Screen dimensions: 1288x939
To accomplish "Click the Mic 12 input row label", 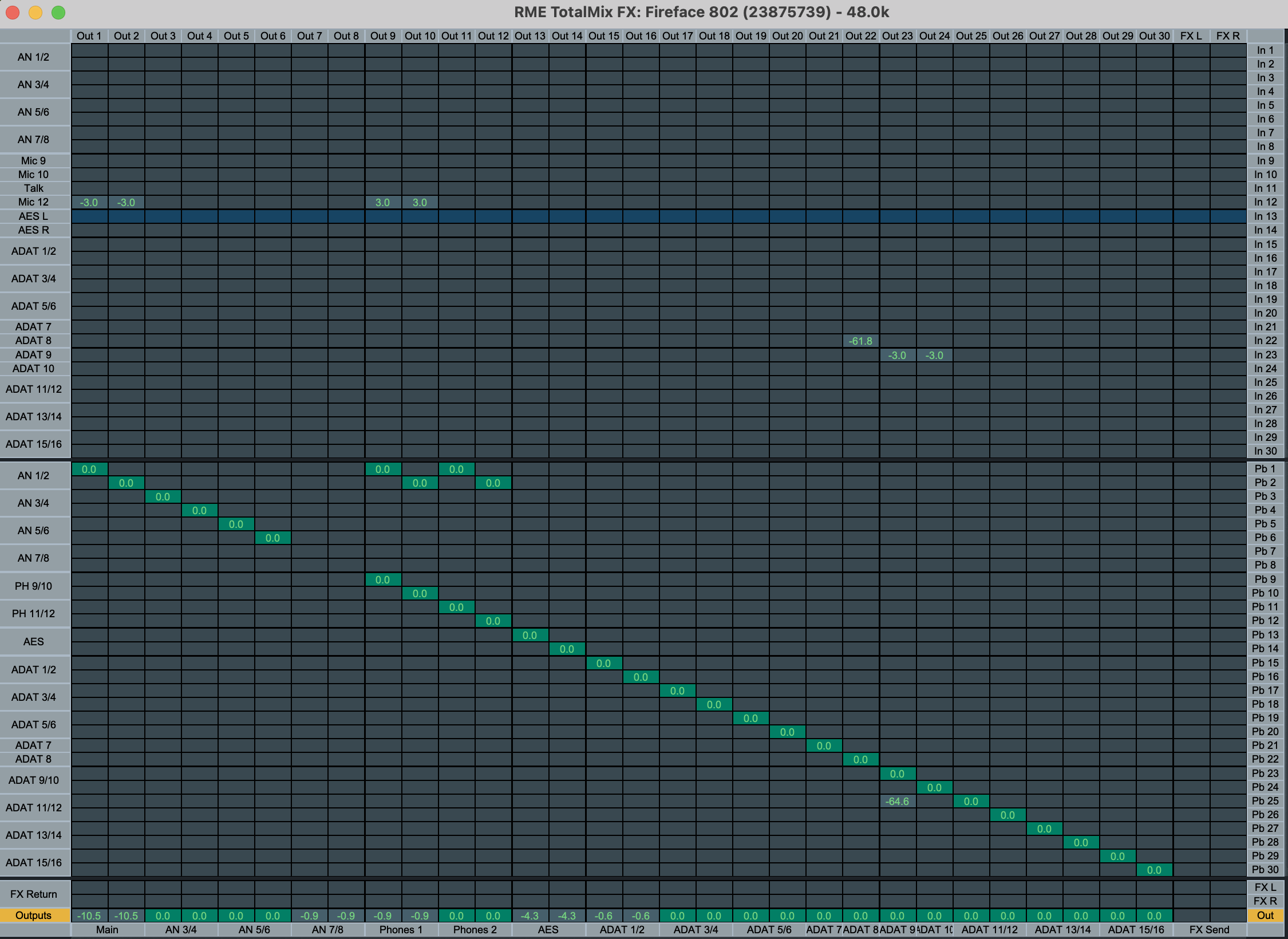I will point(33,202).
